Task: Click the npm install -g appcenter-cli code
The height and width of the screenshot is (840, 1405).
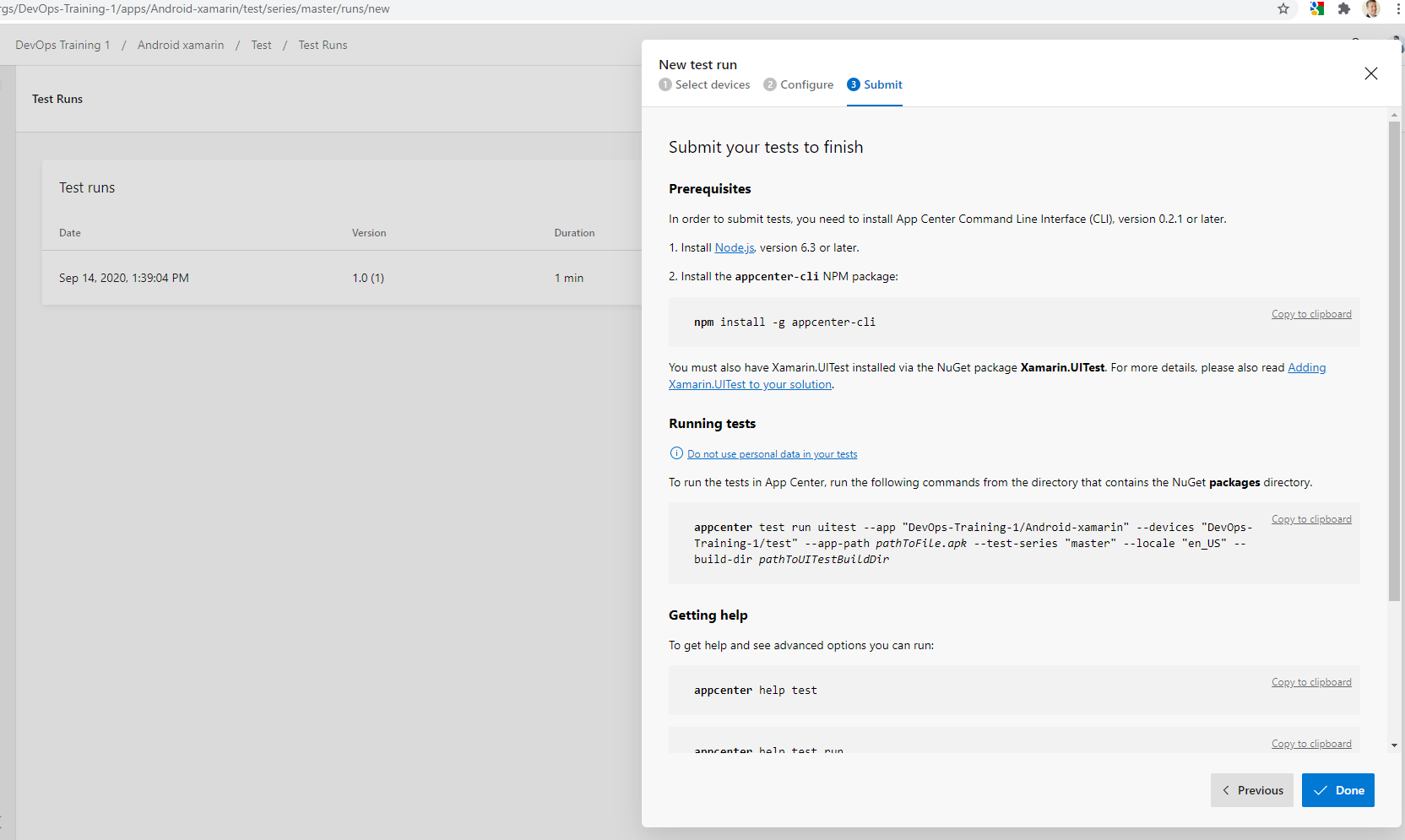Action: click(x=784, y=322)
